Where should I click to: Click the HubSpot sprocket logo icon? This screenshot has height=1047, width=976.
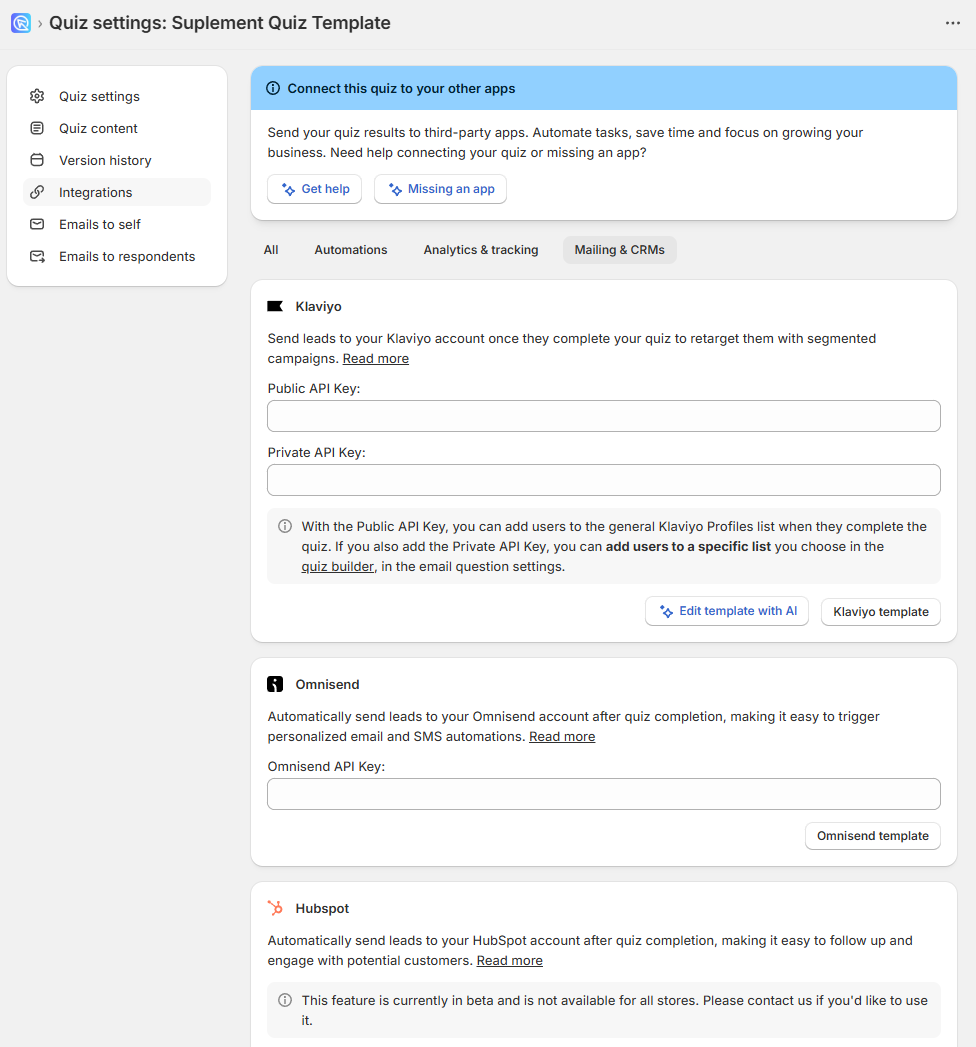pos(275,908)
